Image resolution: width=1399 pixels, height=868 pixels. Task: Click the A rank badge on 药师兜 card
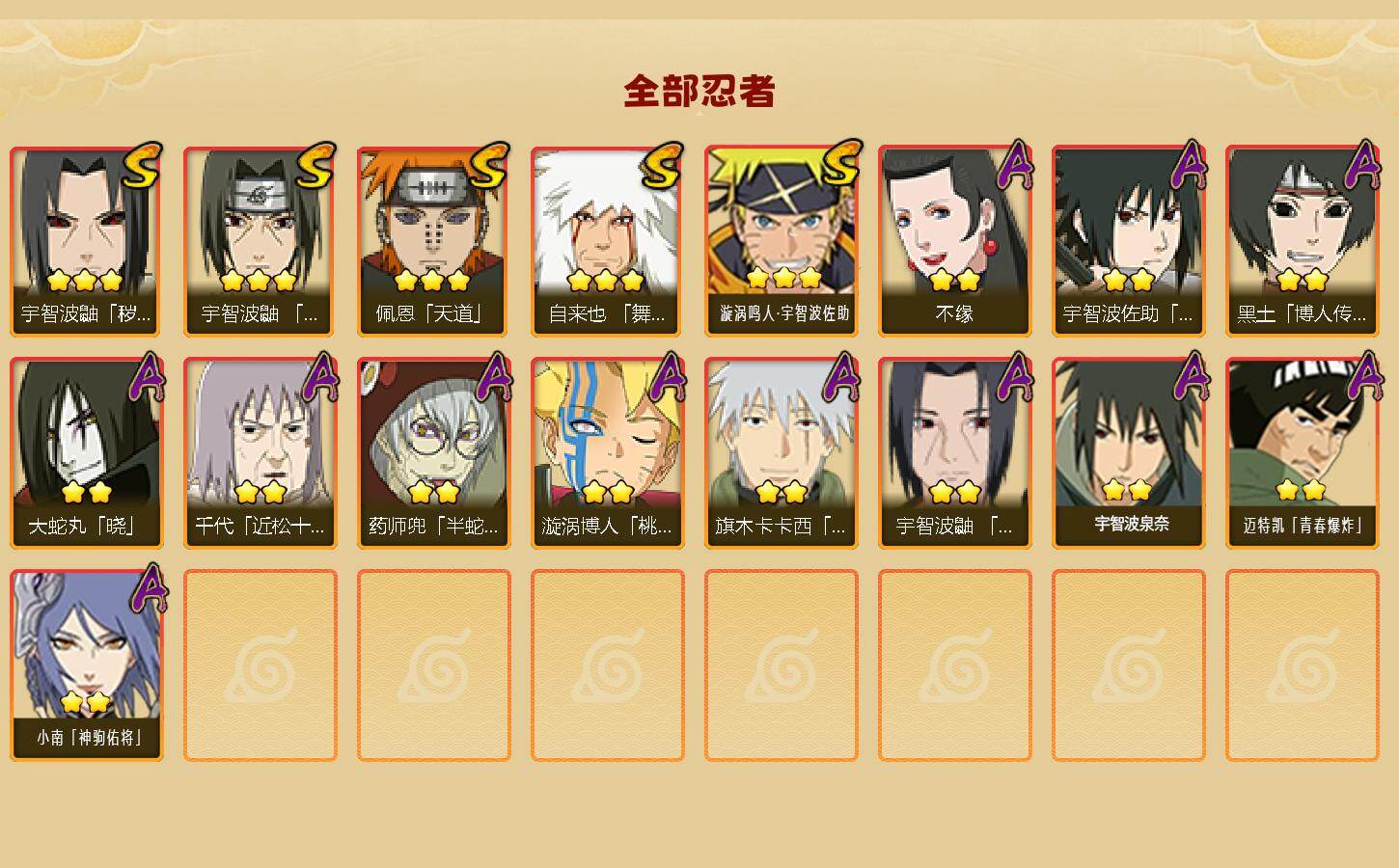point(494,377)
